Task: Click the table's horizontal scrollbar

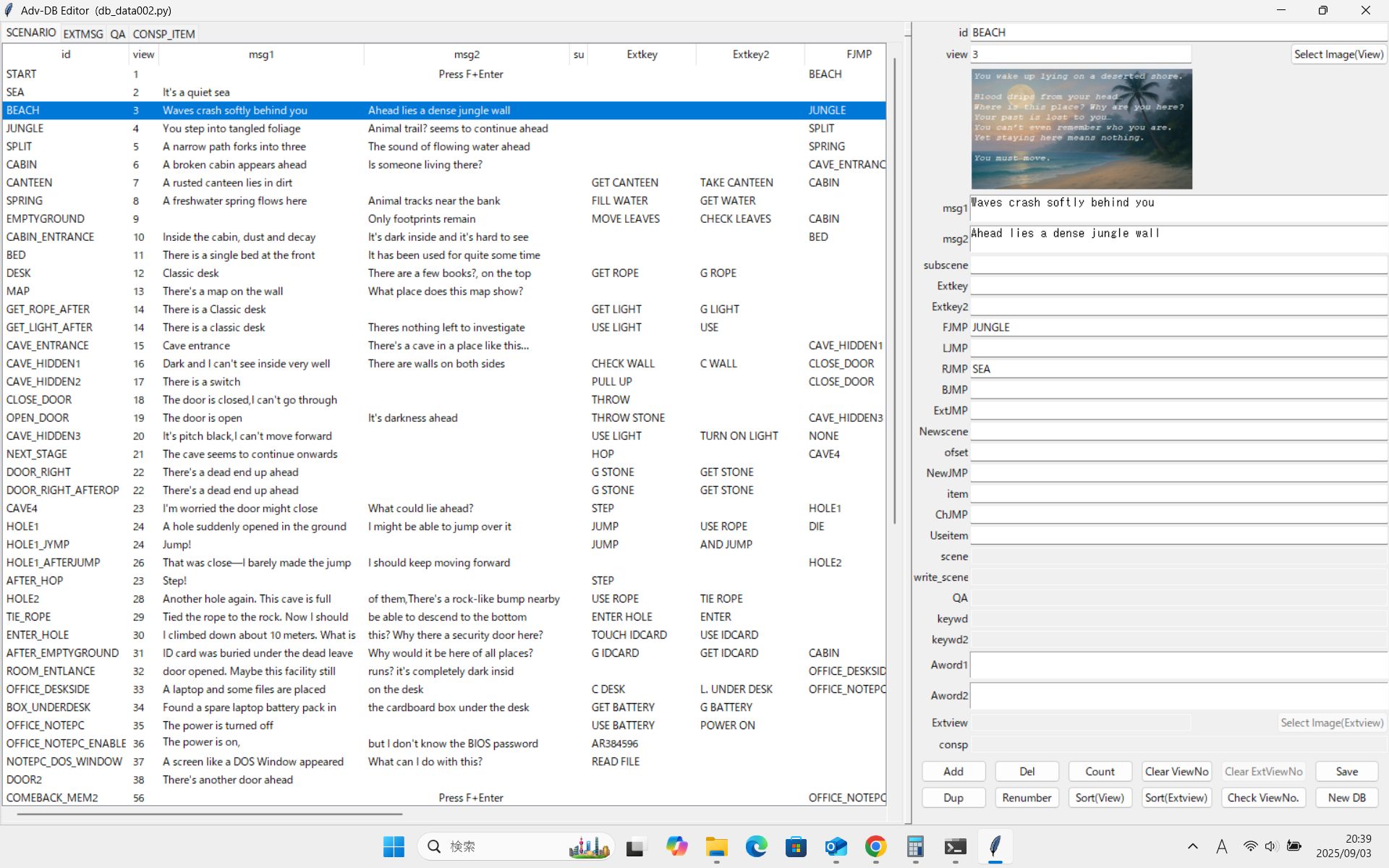Action: point(210,814)
